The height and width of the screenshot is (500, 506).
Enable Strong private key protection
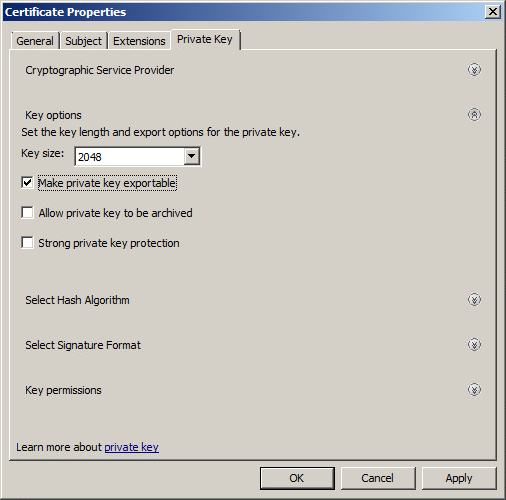click(x=27, y=243)
